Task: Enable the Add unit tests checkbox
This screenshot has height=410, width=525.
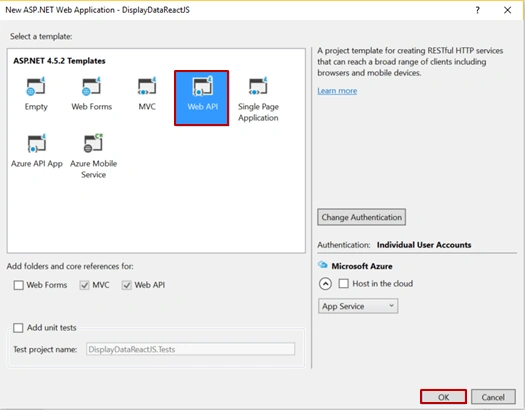Action: tap(18, 328)
